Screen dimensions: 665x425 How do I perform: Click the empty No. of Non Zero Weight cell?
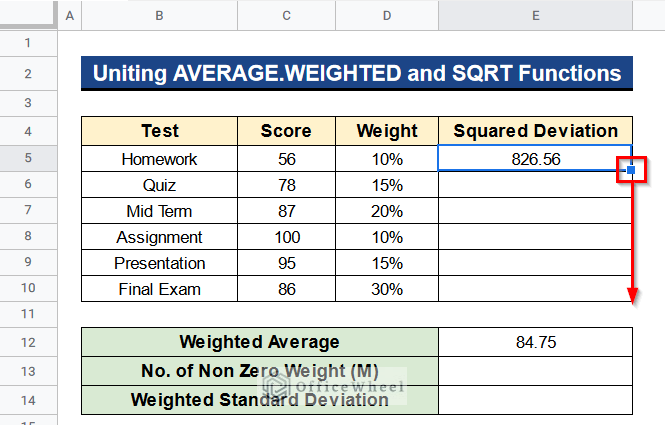click(x=535, y=371)
